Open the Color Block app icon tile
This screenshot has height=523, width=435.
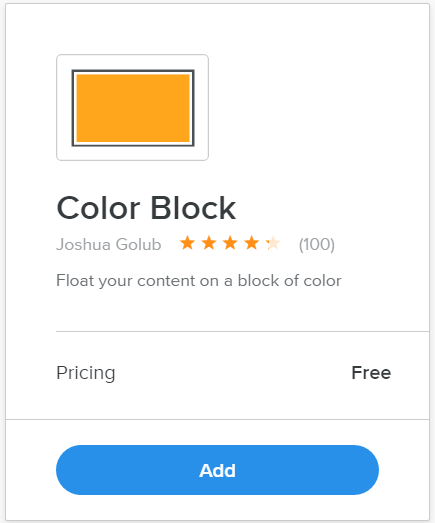(x=132, y=107)
